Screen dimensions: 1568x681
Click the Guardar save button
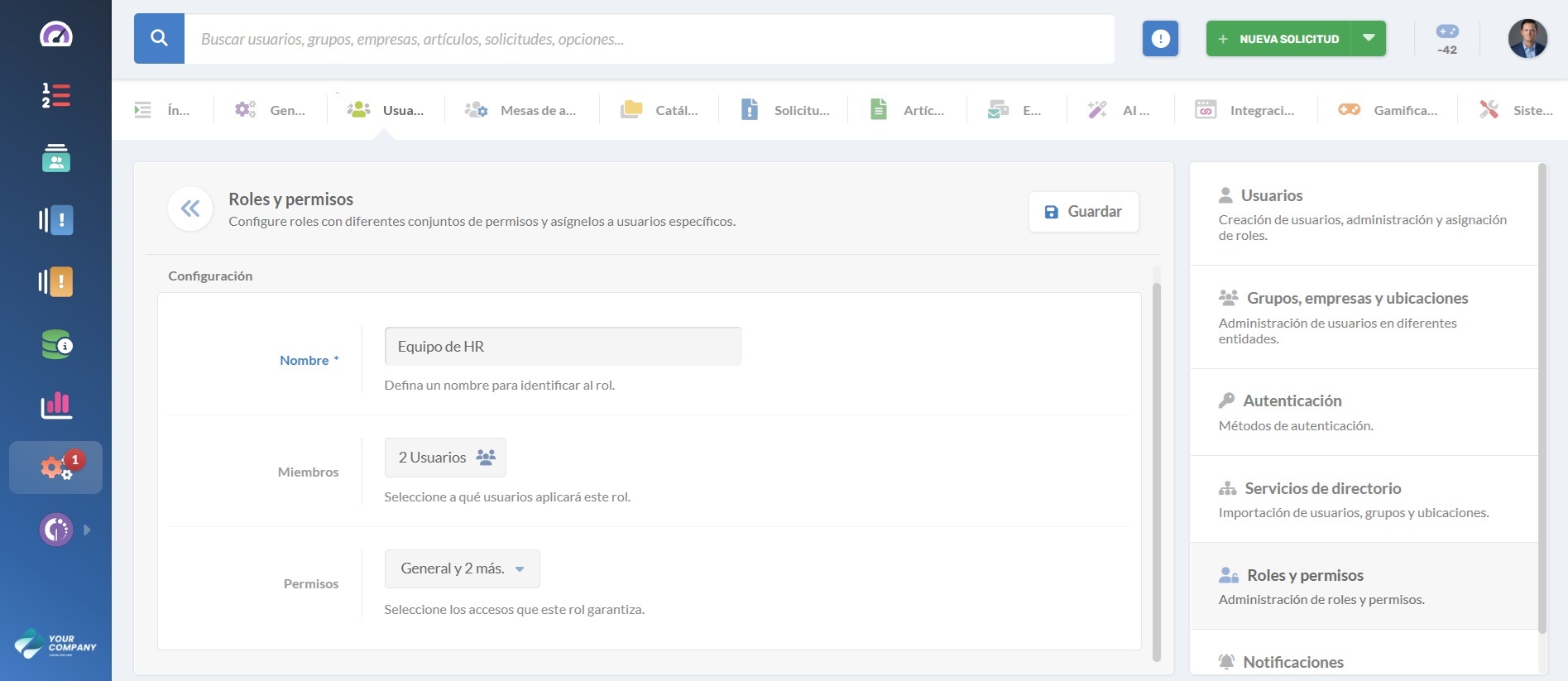(x=1084, y=212)
